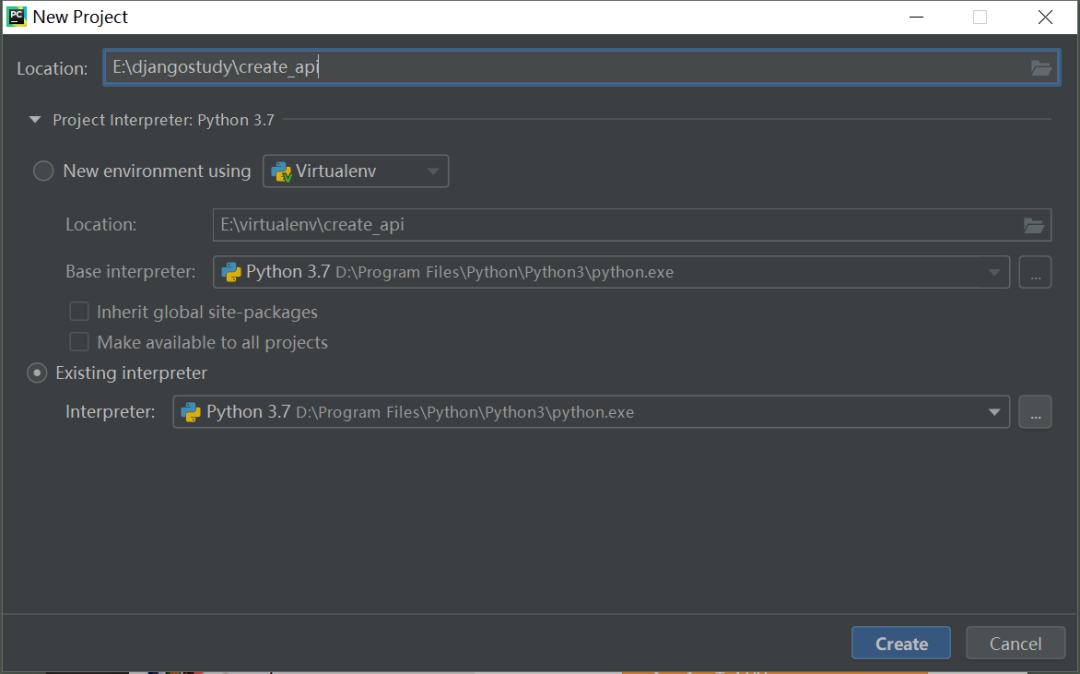Click the project Location path field
Viewport: 1080px width, 674px height.
pyautogui.click(x=581, y=67)
